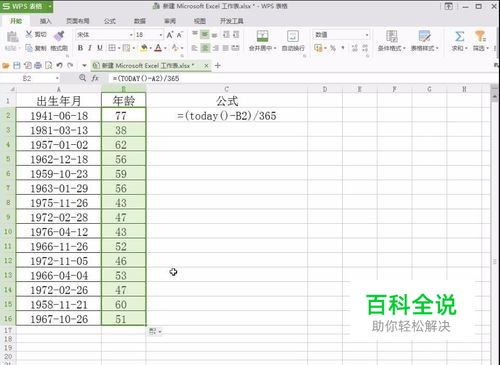The height and width of the screenshot is (365, 500).
Task: Switch to the 开发工具 ribbon tab
Action: click(231, 21)
